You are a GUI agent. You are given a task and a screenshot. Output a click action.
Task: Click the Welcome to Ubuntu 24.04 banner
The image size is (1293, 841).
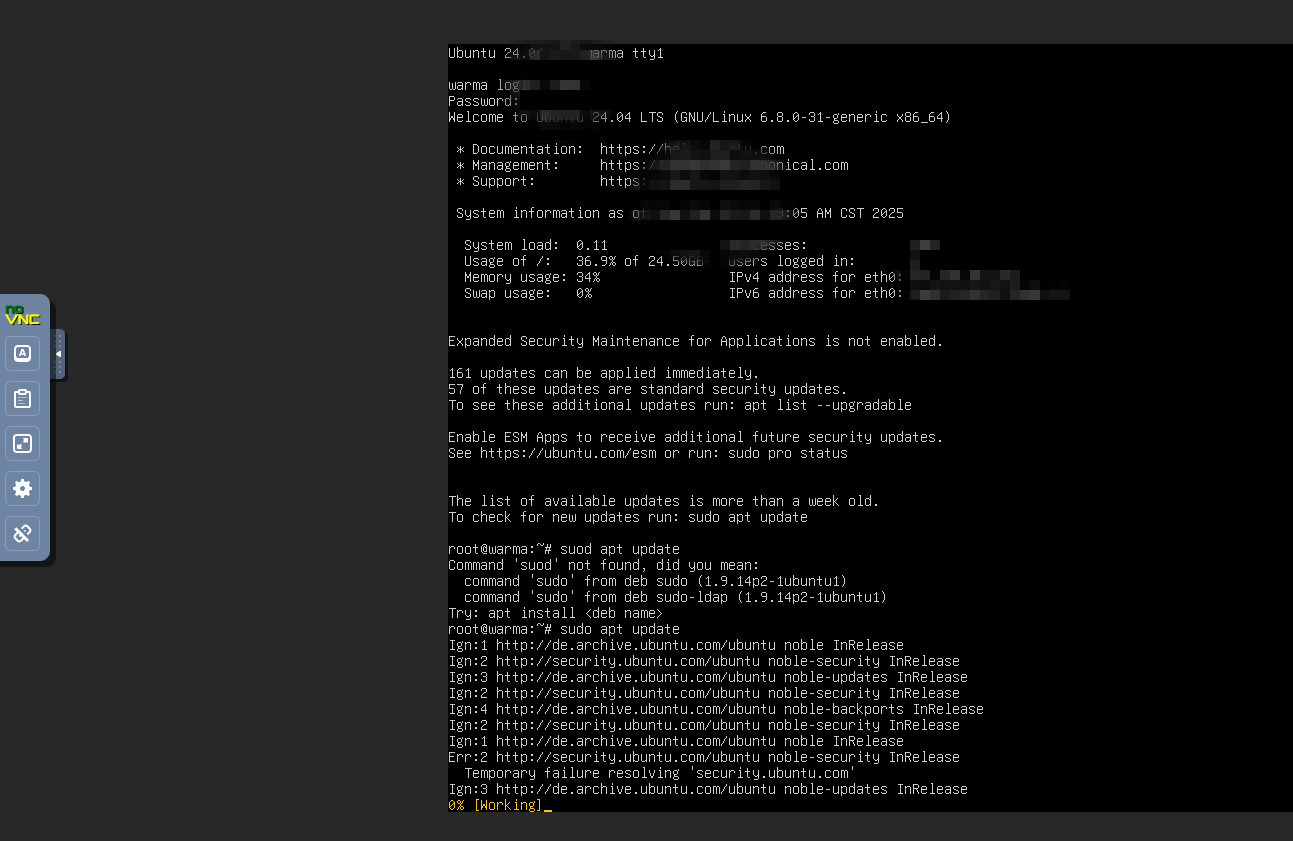697,116
